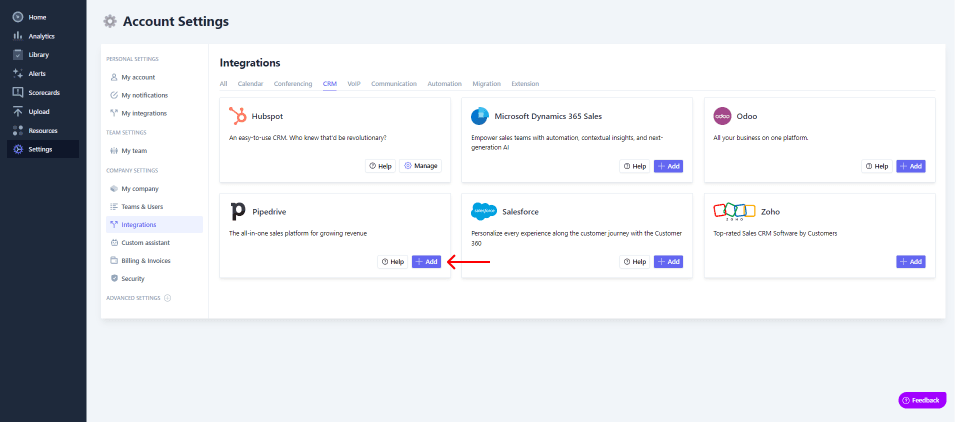Add the Odoo integration

click(x=911, y=166)
